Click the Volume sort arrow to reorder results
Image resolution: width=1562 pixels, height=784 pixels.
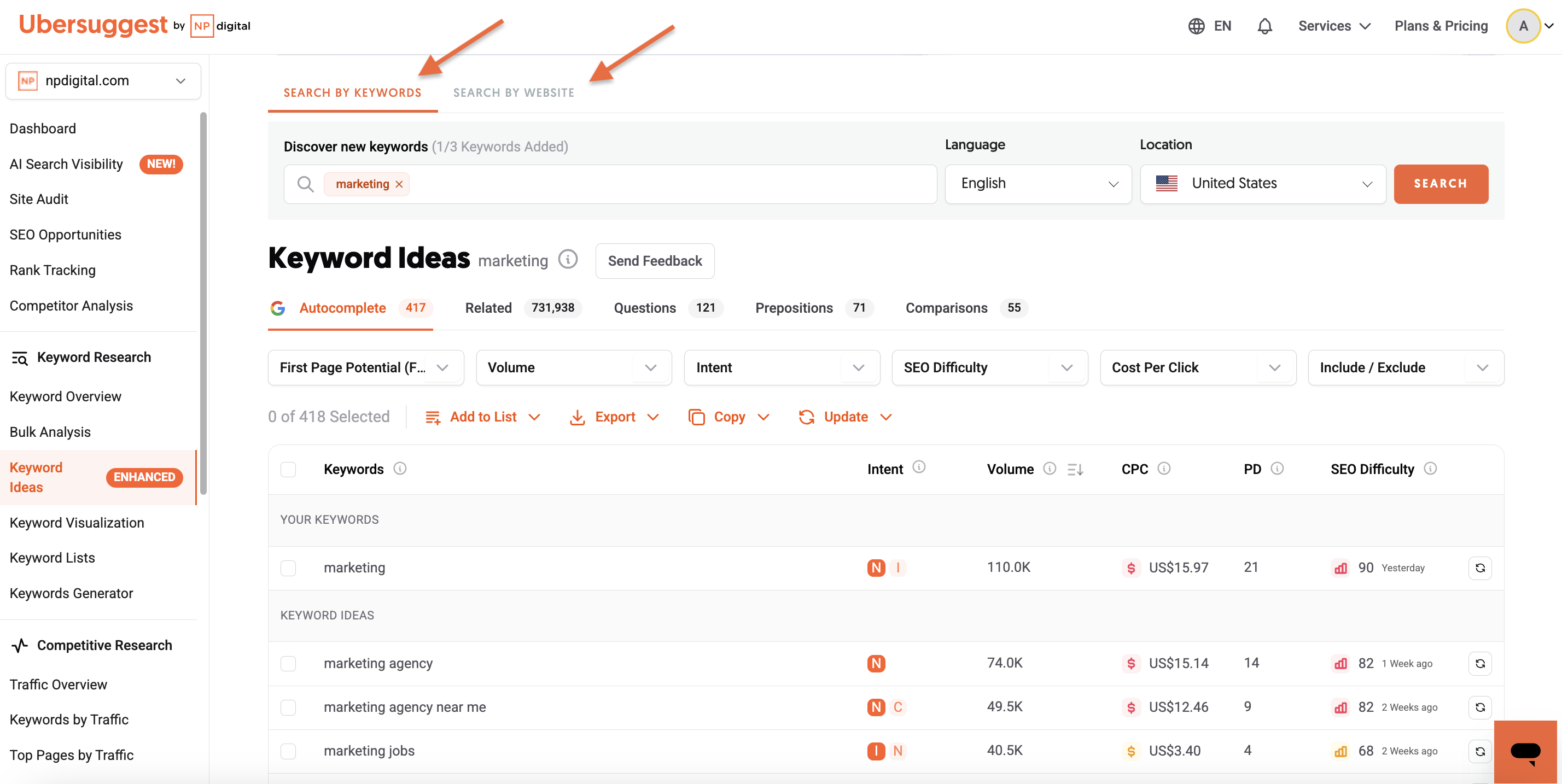pos(1075,469)
